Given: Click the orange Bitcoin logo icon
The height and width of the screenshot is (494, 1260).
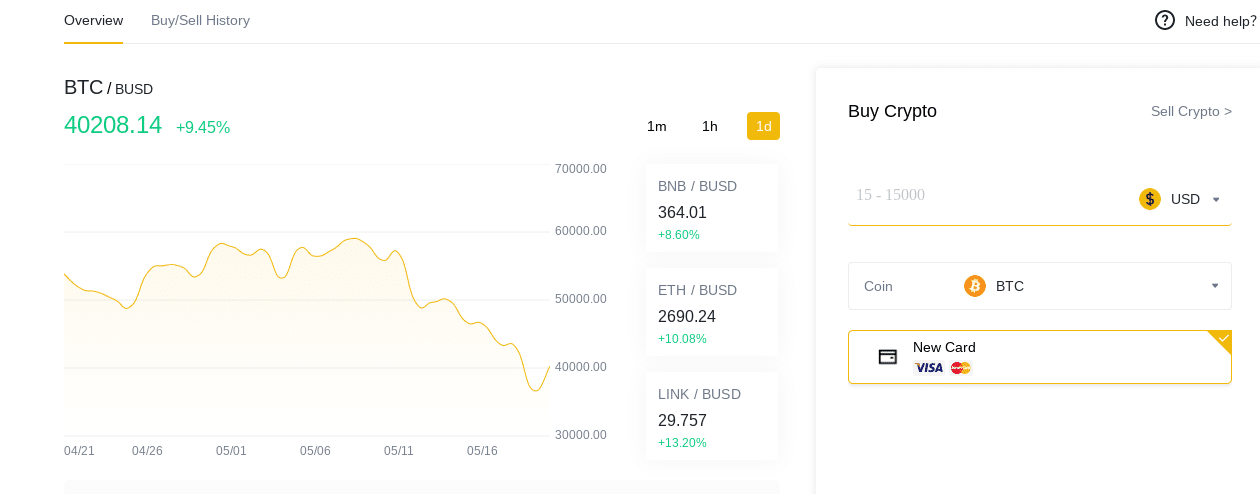Looking at the screenshot, I should [975, 286].
